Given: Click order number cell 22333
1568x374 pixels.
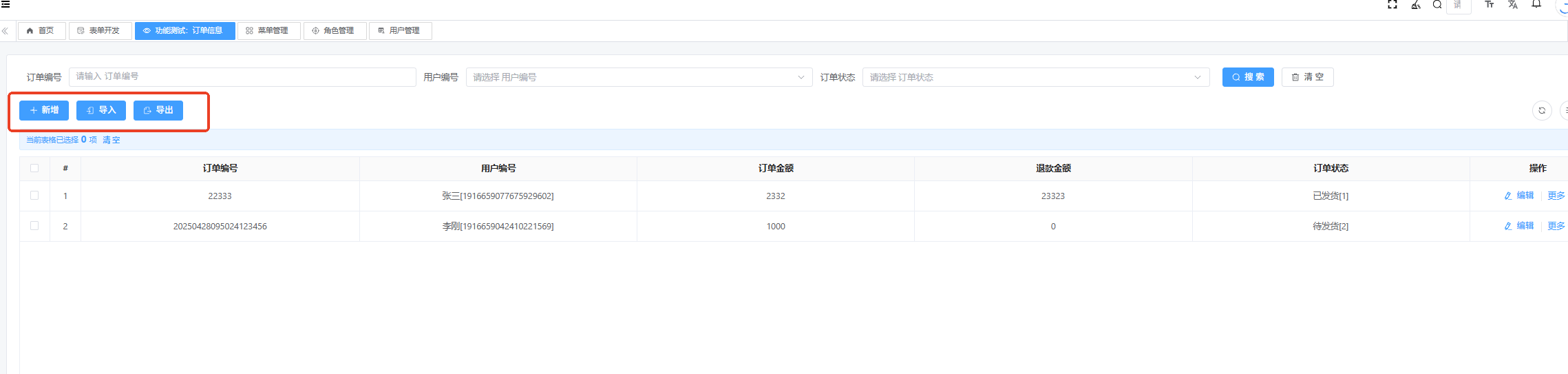Looking at the screenshot, I should (220, 196).
